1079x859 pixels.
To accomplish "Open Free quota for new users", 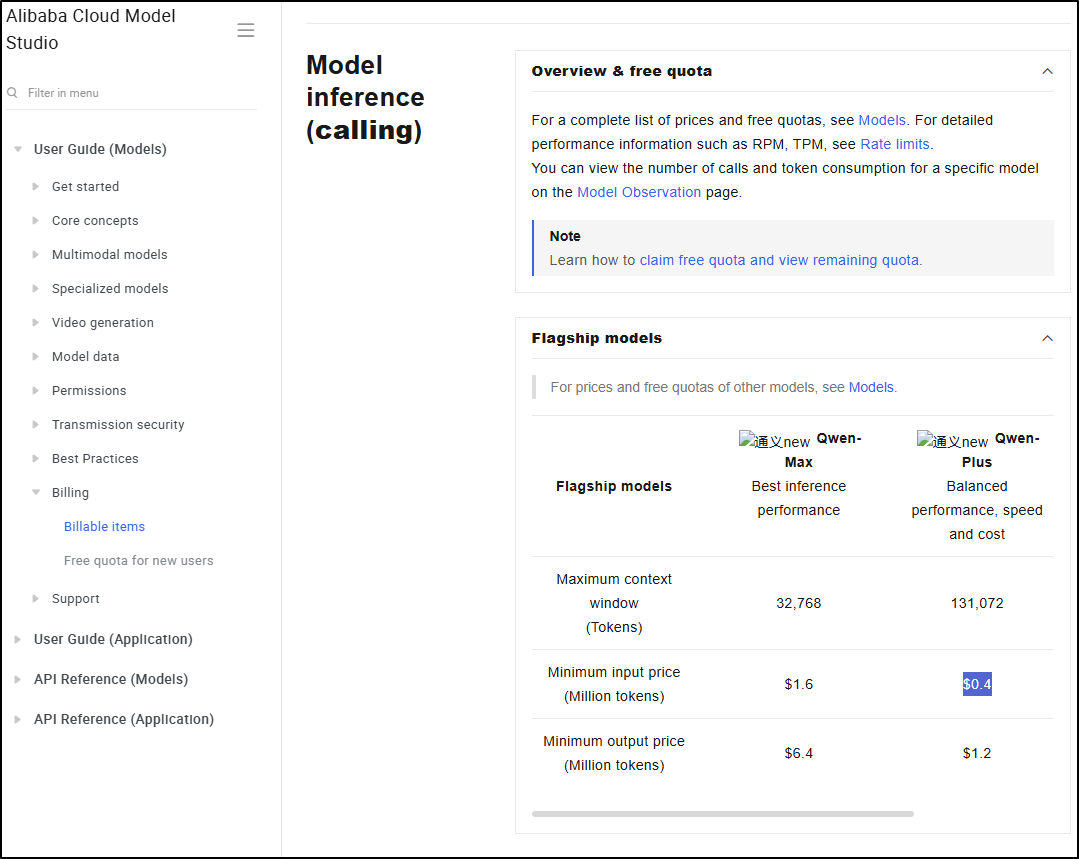I will click(x=138, y=560).
